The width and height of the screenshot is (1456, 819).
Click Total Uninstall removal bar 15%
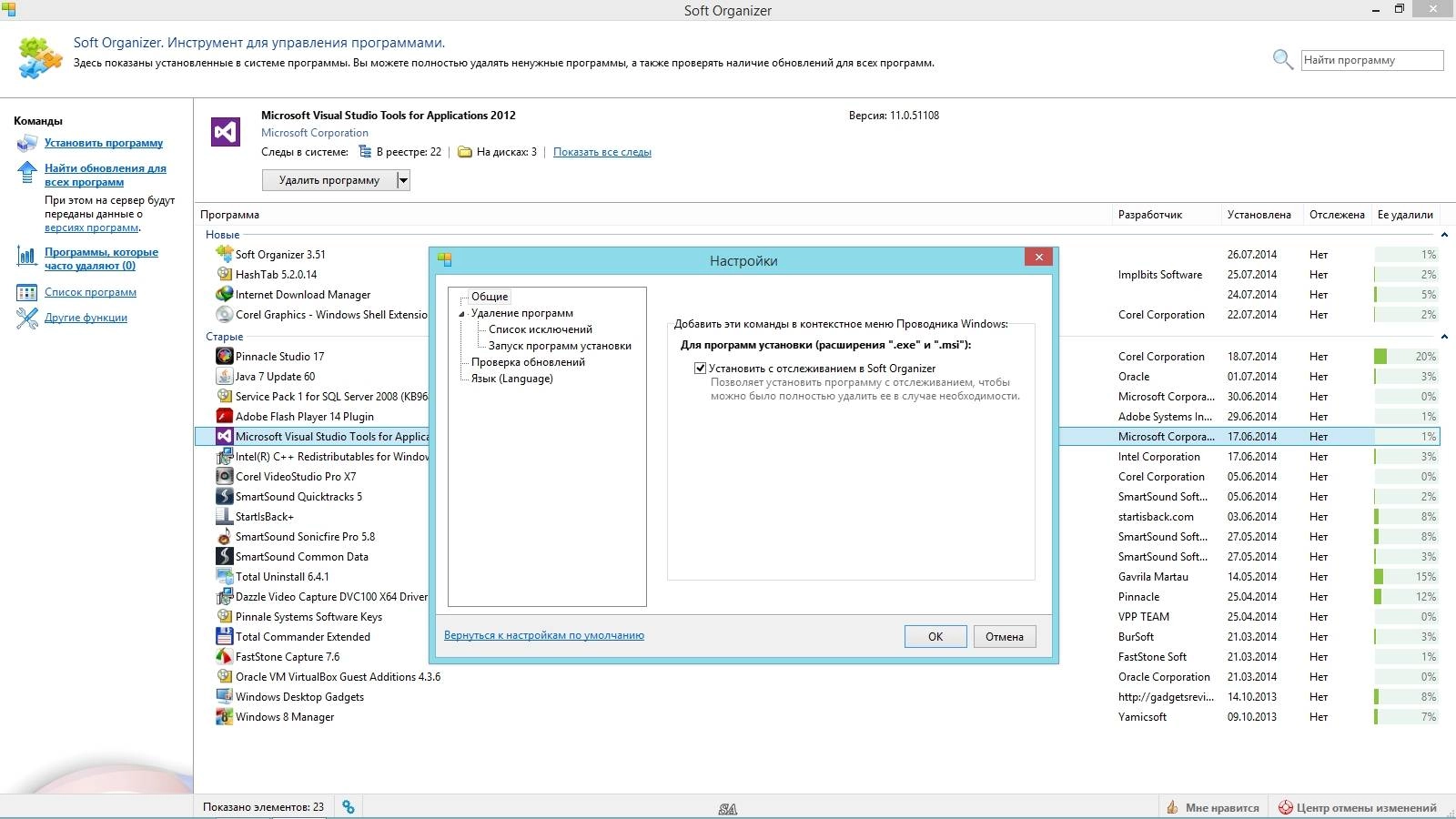[x=1406, y=576]
